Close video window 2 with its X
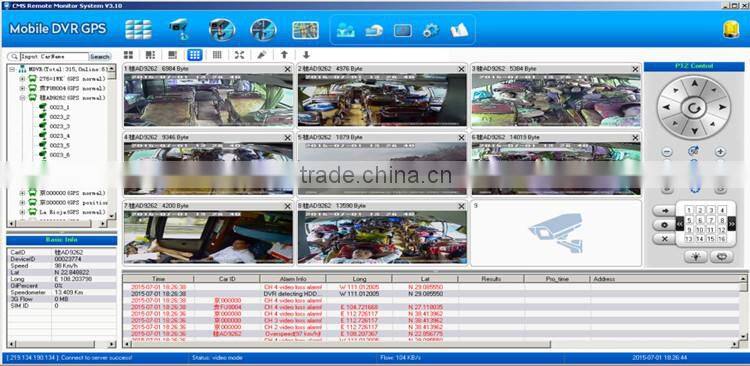The image size is (750, 366). (461, 69)
